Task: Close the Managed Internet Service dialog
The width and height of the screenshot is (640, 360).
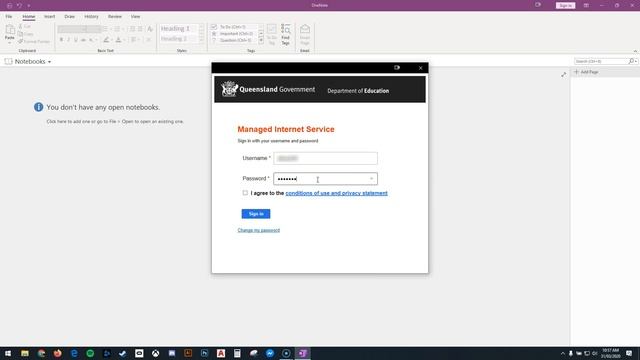Action: (420, 68)
